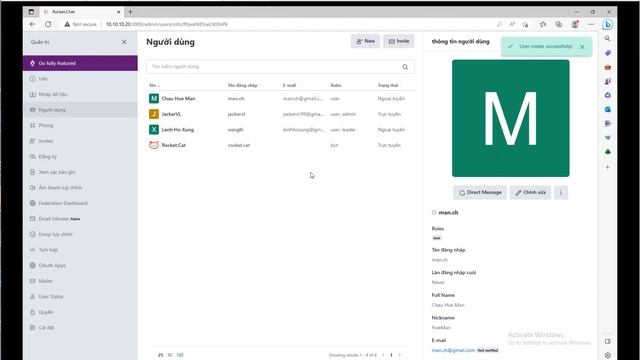Open the Info admin page
The image size is (640, 360).
pyautogui.click(x=80, y=79)
